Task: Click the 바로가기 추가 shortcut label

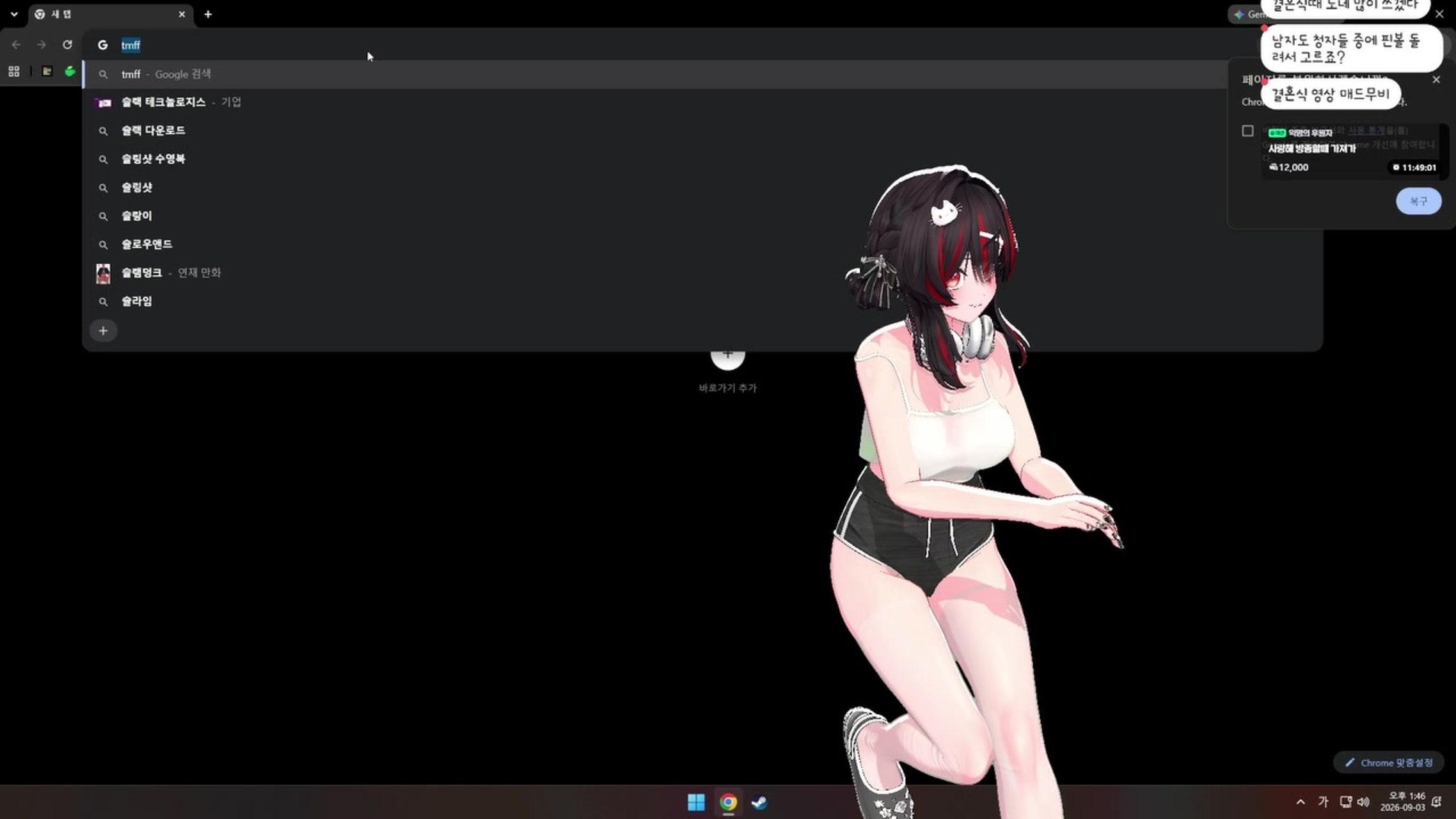Action: [x=728, y=388]
